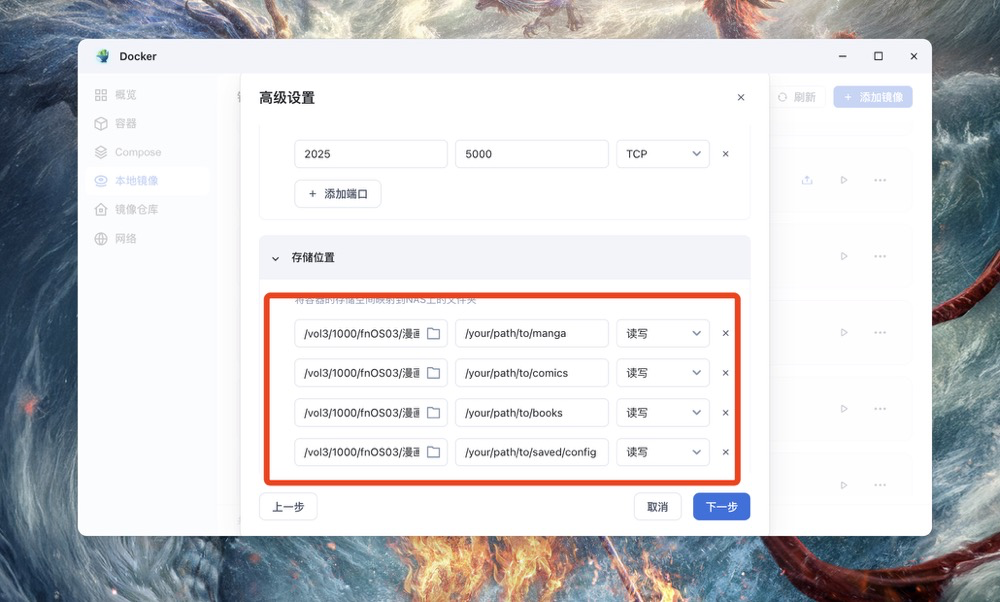Open 网络 network sidebar item

click(x=147, y=239)
